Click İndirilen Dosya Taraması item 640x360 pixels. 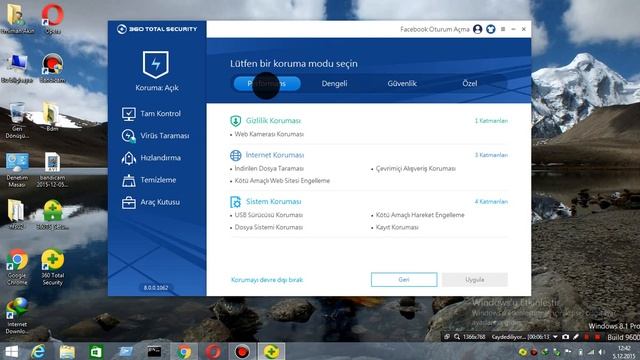pos(269,169)
